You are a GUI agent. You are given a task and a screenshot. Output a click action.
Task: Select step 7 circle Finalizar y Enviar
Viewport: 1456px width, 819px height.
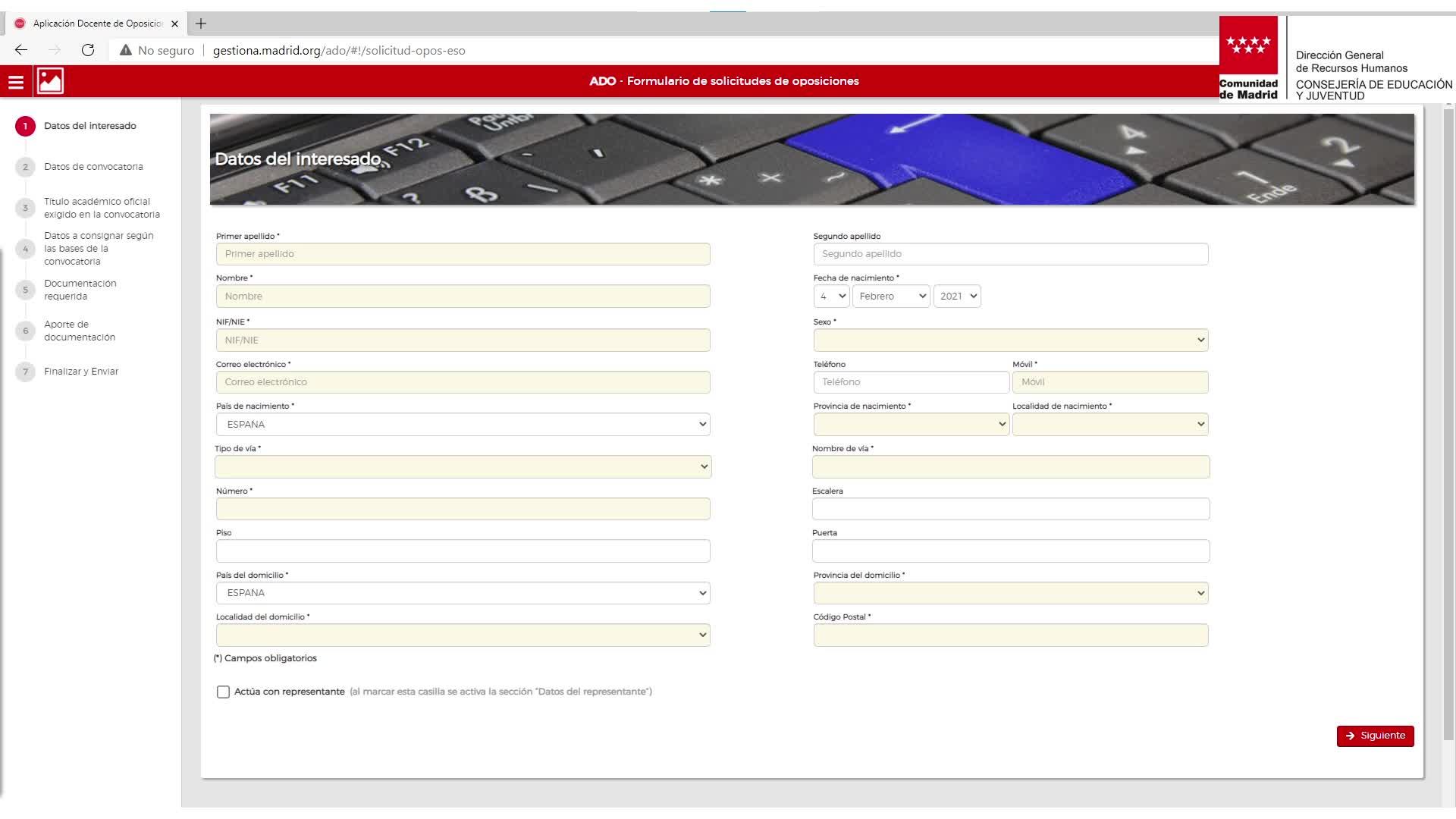pos(25,372)
